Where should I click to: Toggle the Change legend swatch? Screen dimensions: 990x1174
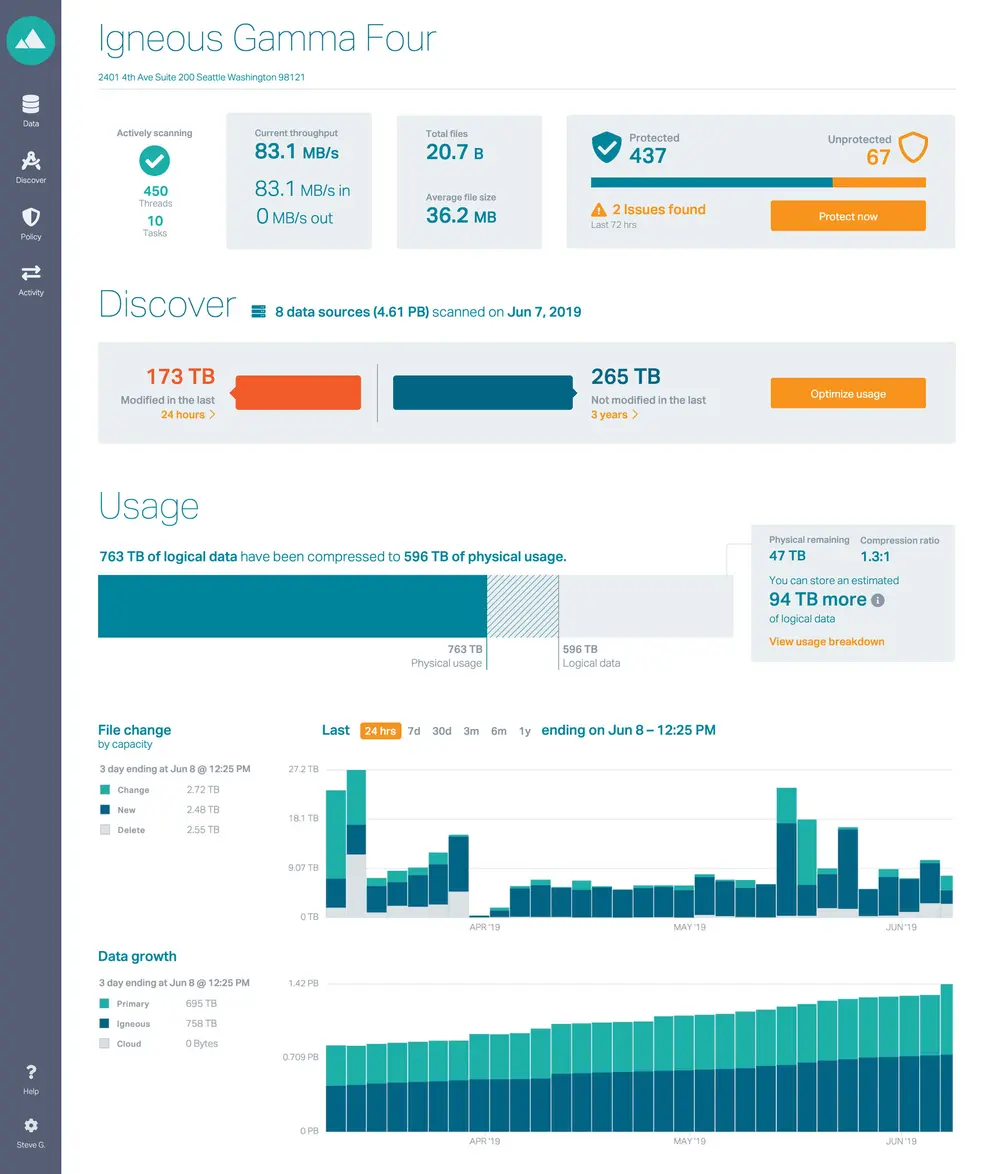105,789
